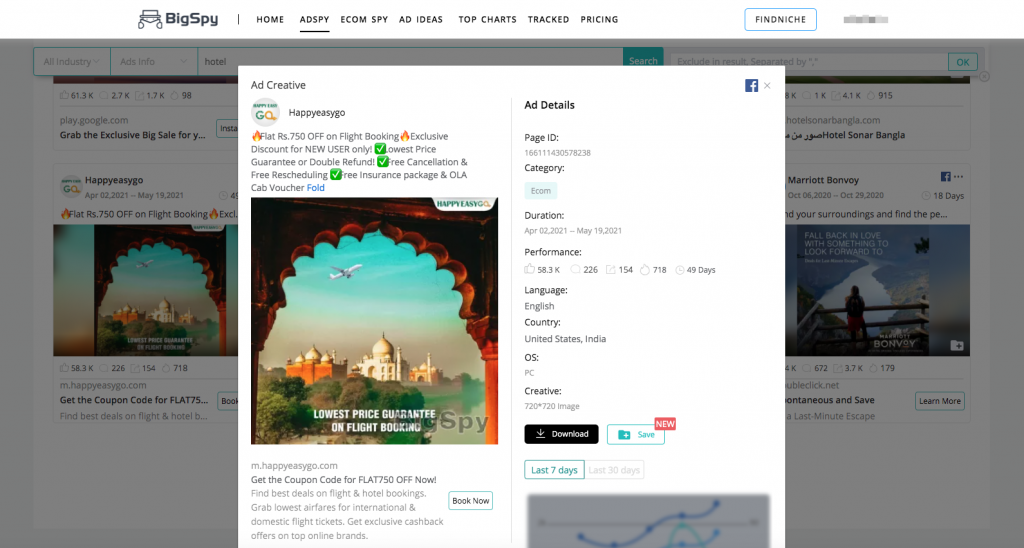Open the ADSPY tab
This screenshot has width=1024, height=548.
point(314,20)
